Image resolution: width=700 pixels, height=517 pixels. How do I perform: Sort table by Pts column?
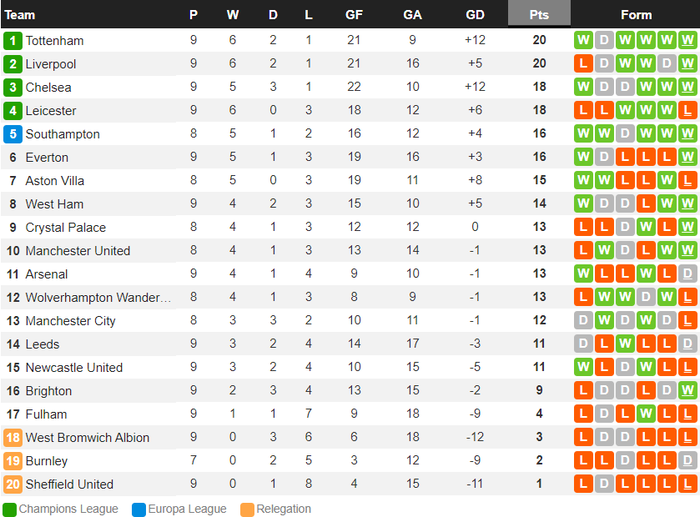click(x=539, y=15)
